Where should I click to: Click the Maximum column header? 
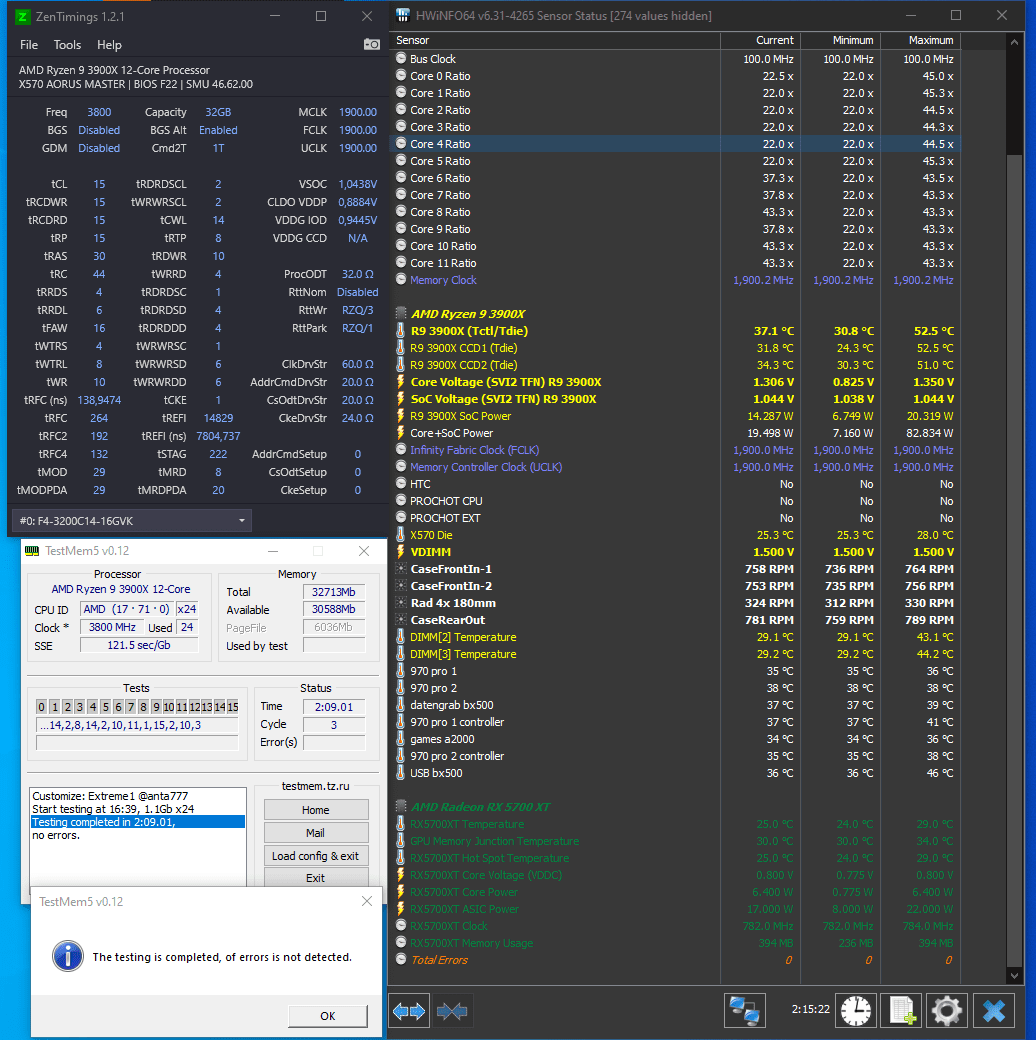920,40
